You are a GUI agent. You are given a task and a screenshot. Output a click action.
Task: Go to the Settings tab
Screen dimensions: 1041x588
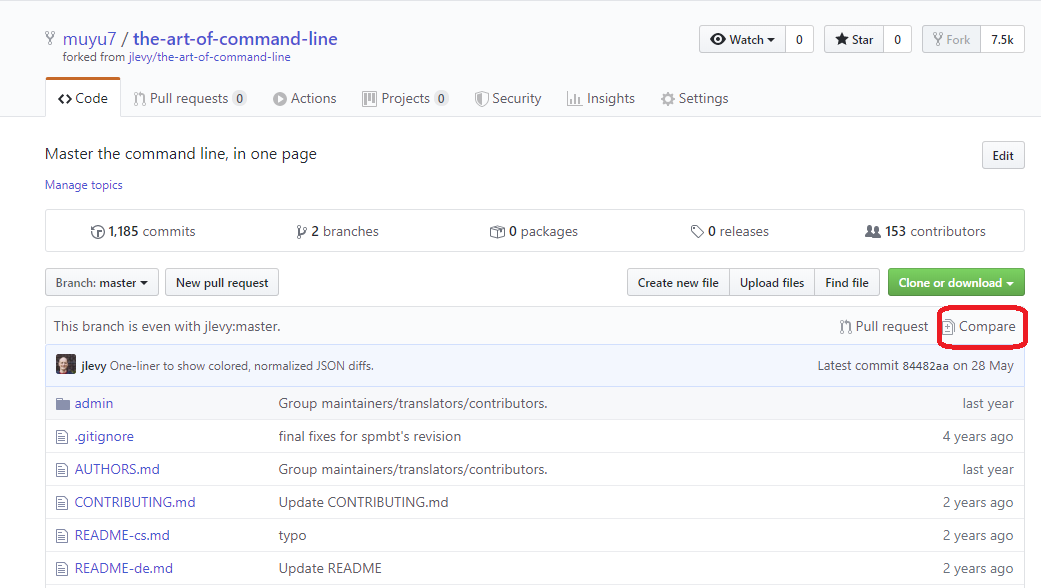tap(694, 99)
